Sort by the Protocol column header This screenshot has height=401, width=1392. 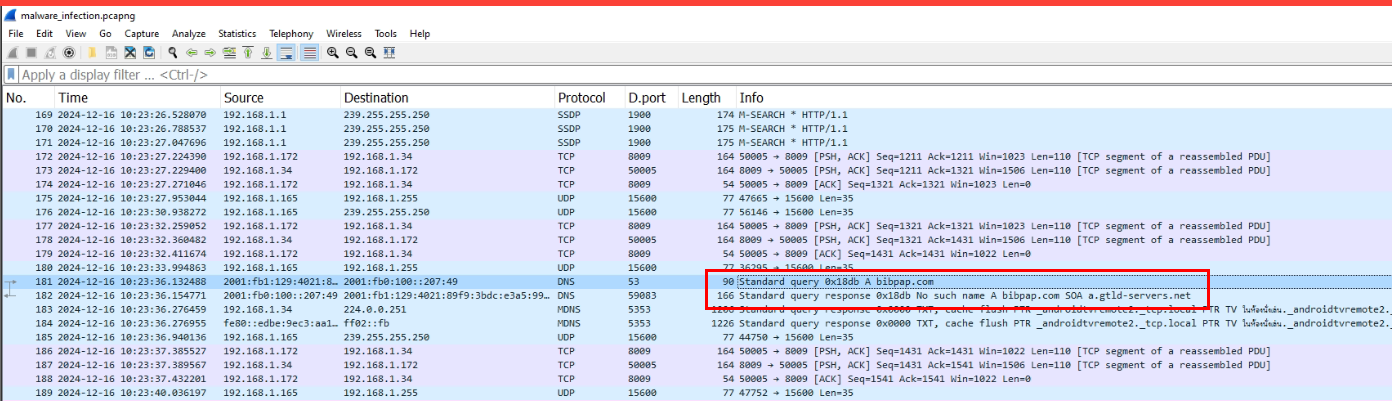click(582, 98)
